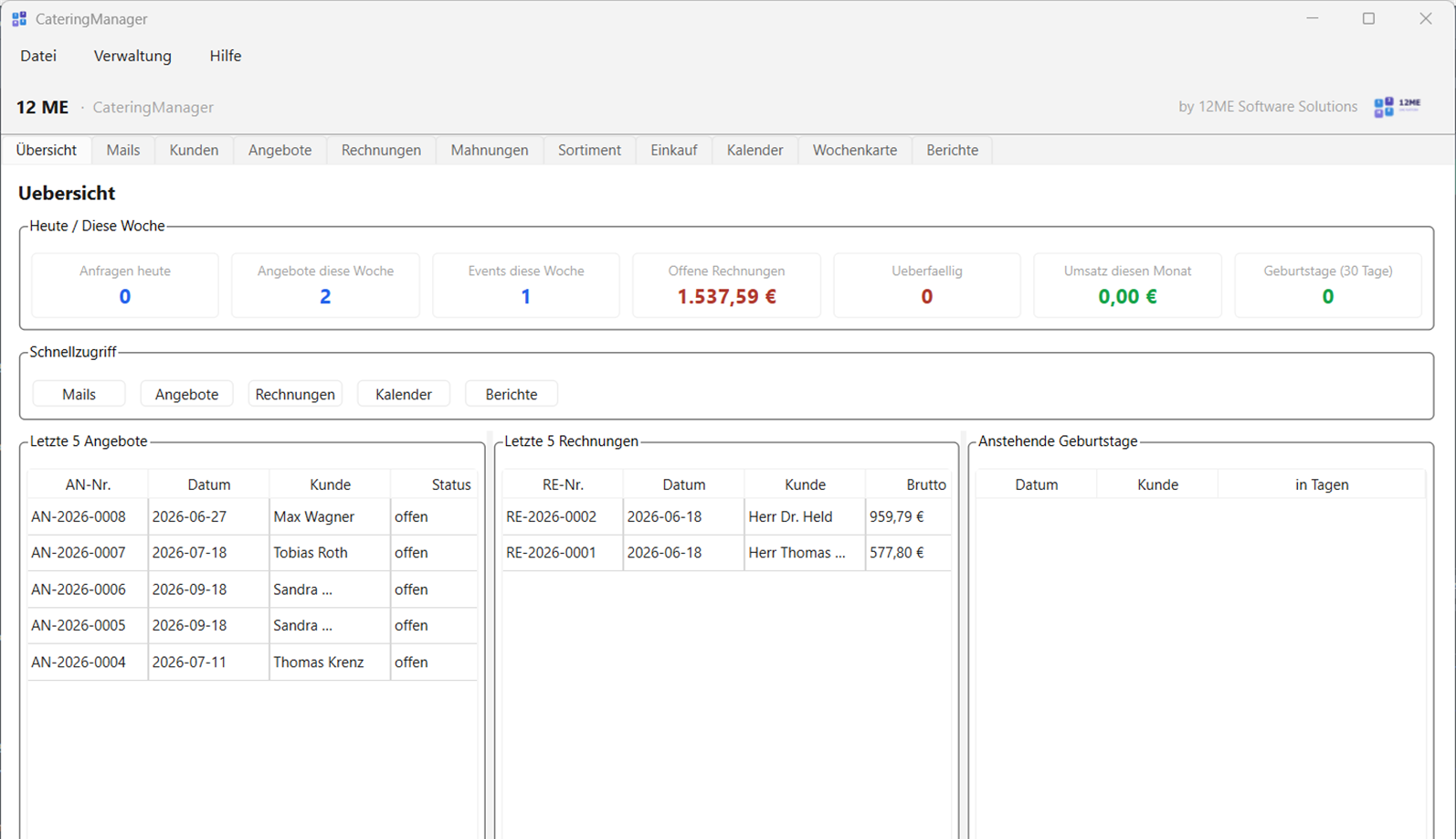Screen dimensions: 1456x839
Task: Click the Offene Rechnungen summary card
Action: pyautogui.click(x=726, y=285)
